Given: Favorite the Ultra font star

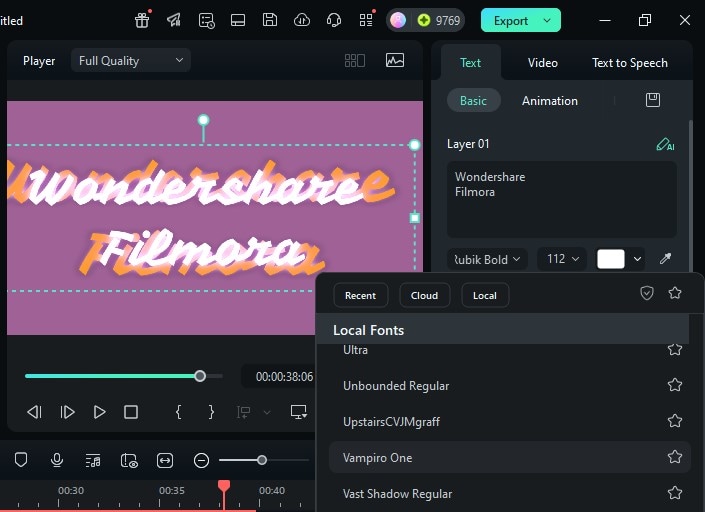Looking at the screenshot, I should tap(675, 349).
